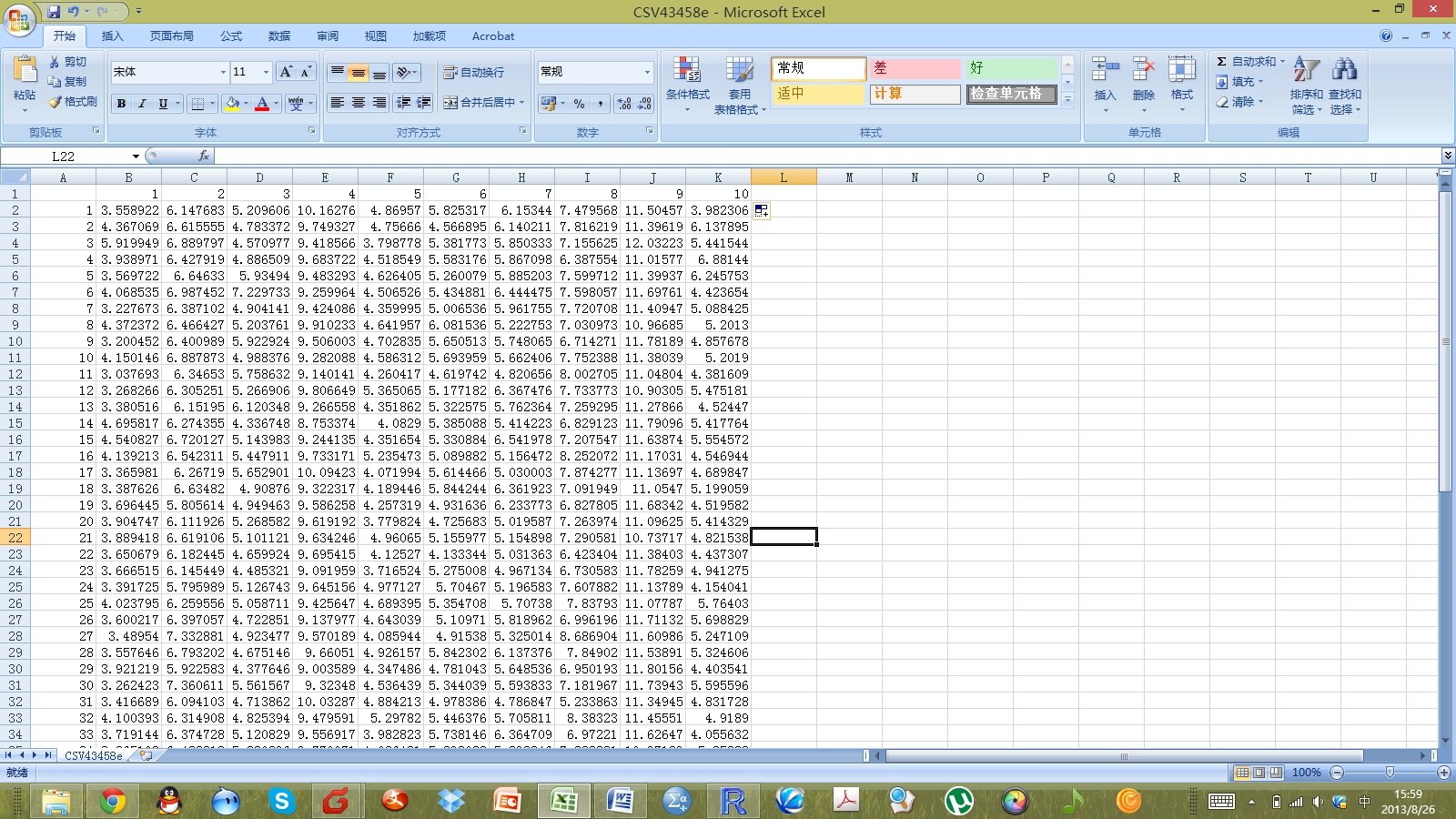Click the fx insert function button
This screenshot has width=1456, height=819.
click(204, 156)
